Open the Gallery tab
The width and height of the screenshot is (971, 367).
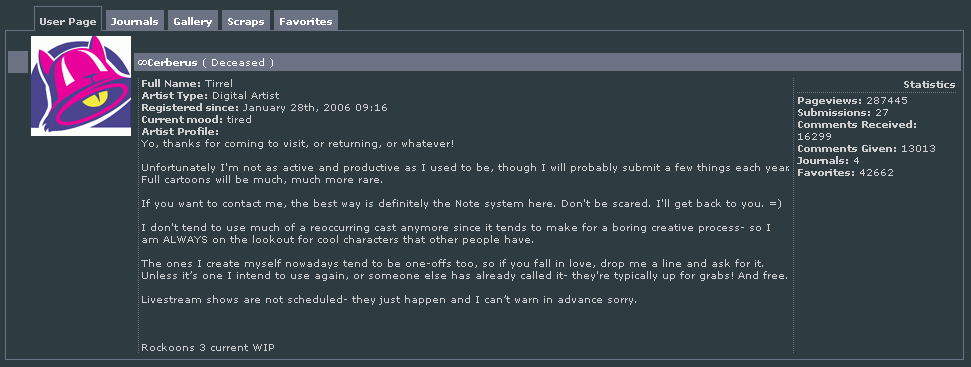pyautogui.click(x=193, y=20)
